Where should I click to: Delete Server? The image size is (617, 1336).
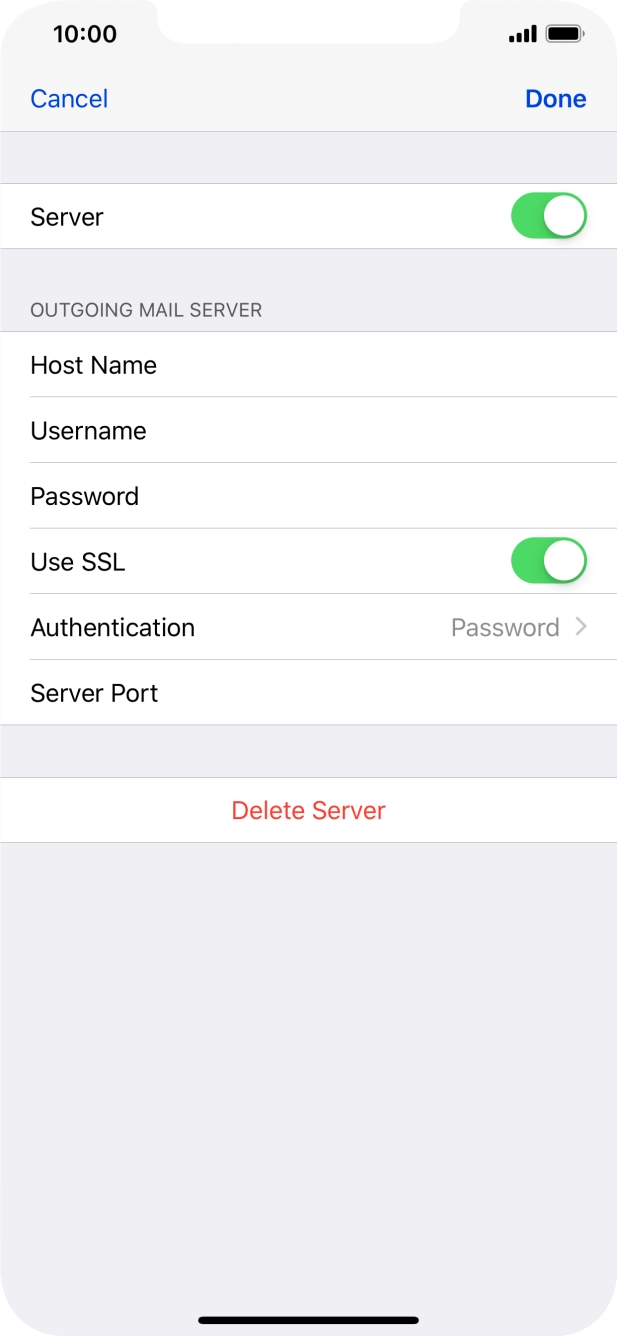pyautogui.click(x=308, y=810)
